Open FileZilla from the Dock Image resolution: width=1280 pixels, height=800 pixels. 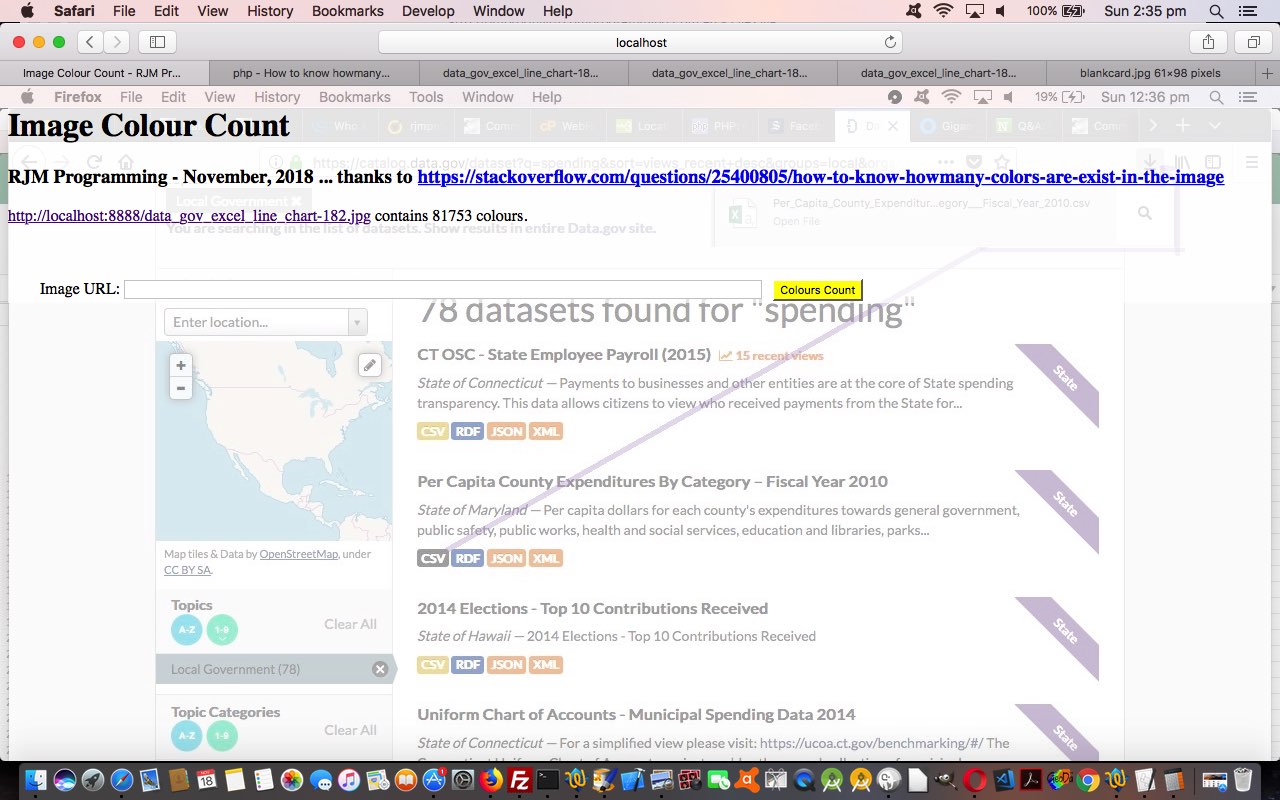click(519, 780)
